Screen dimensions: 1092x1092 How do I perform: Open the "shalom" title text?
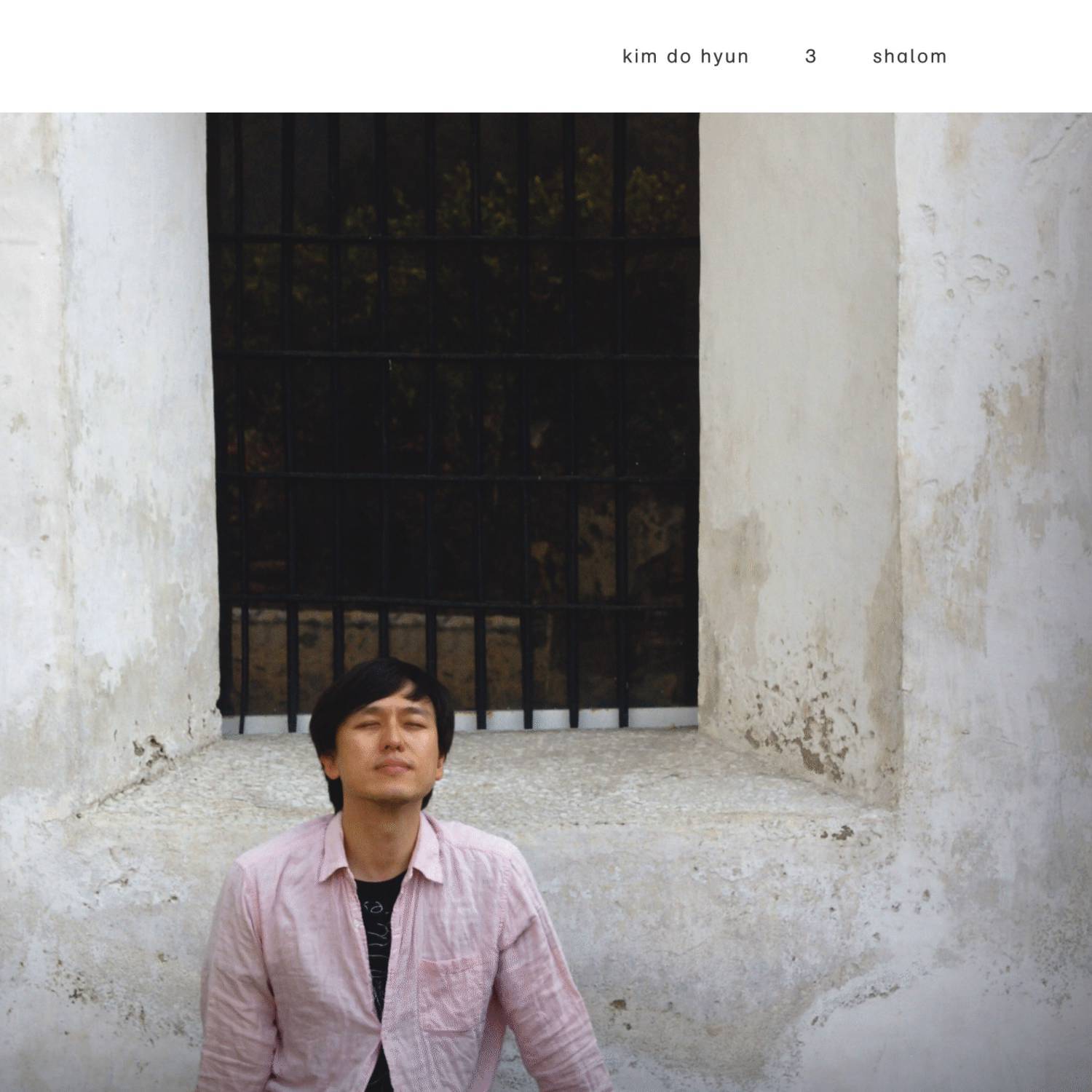(909, 56)
